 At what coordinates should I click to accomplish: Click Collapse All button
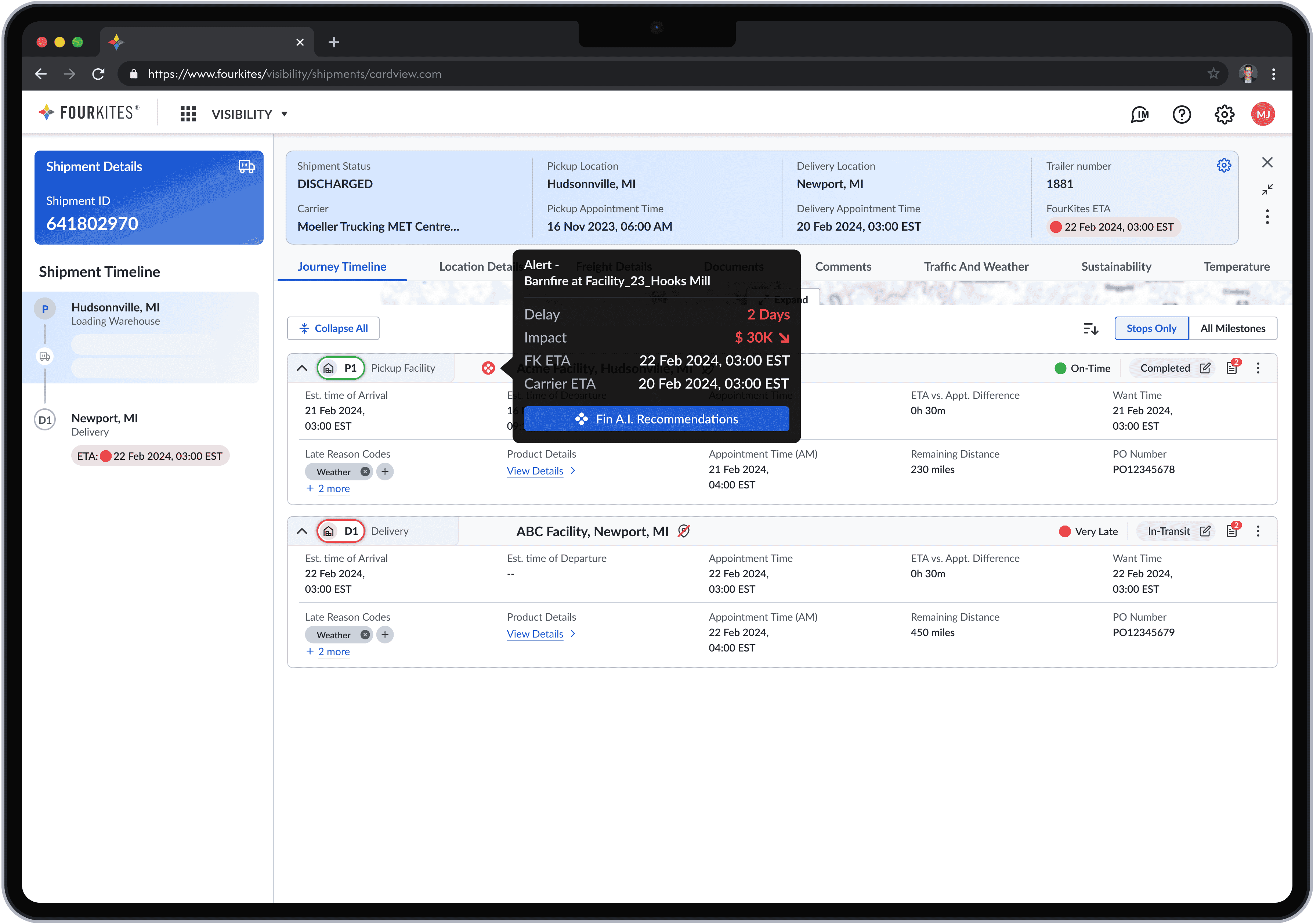(333, 328)
